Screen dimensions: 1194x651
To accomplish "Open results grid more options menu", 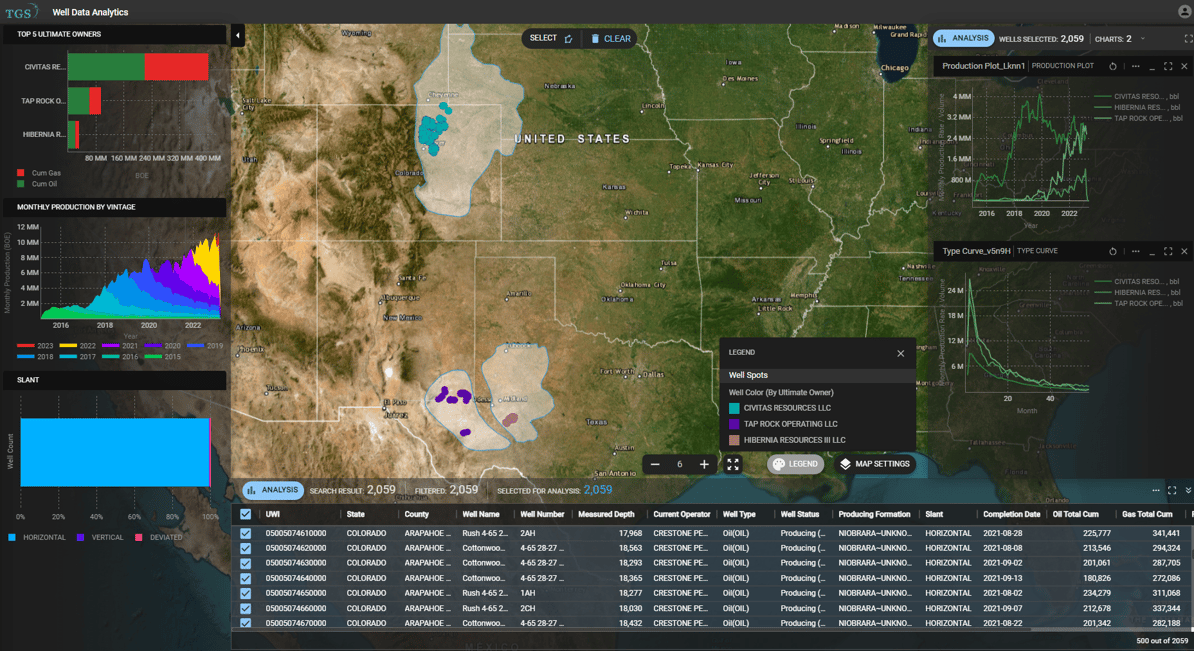I will pos(1156,490).
